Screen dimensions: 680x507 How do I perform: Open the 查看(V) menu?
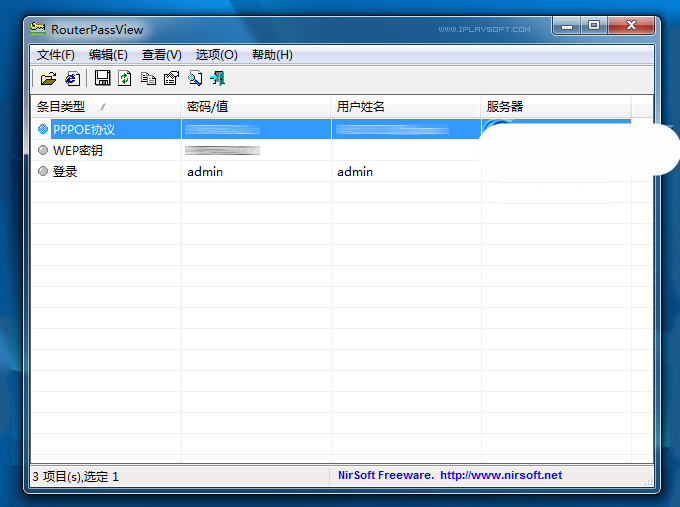point(161,55)
